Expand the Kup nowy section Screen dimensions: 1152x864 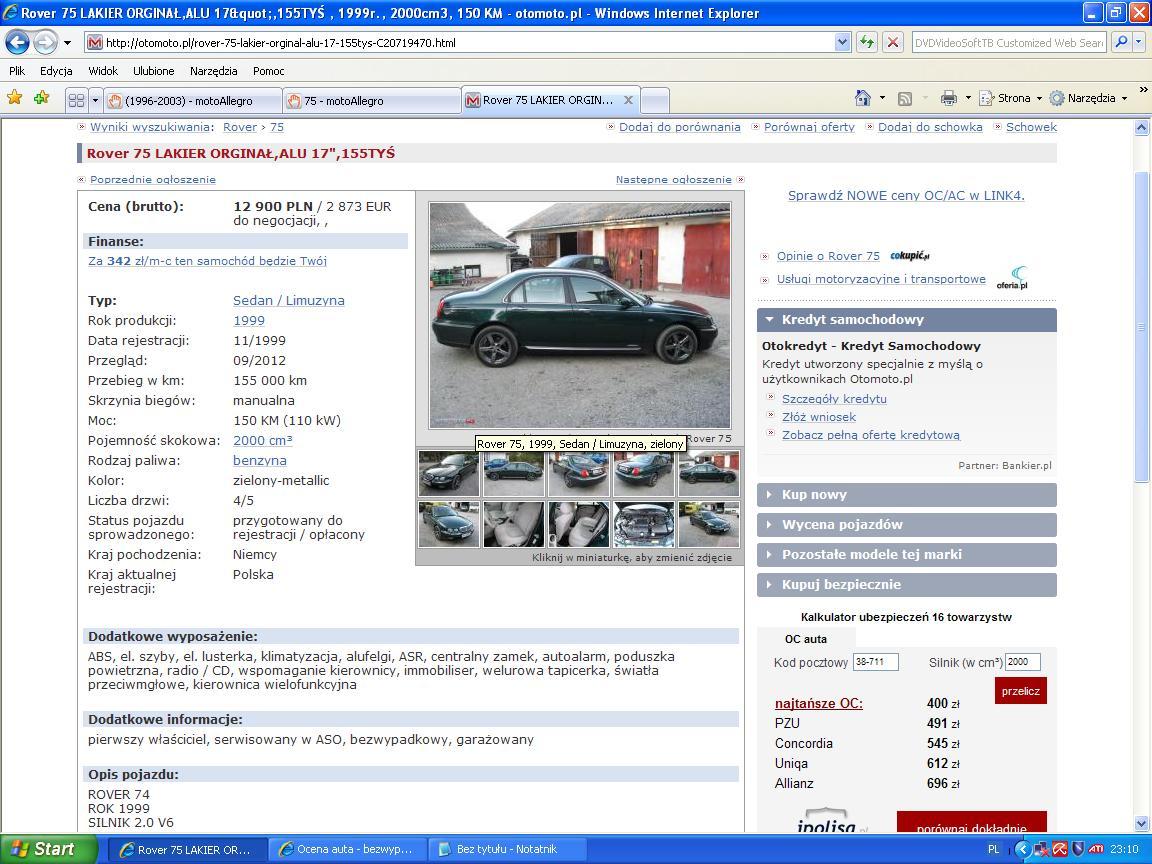pyautogui.click(x=906, y=495)
